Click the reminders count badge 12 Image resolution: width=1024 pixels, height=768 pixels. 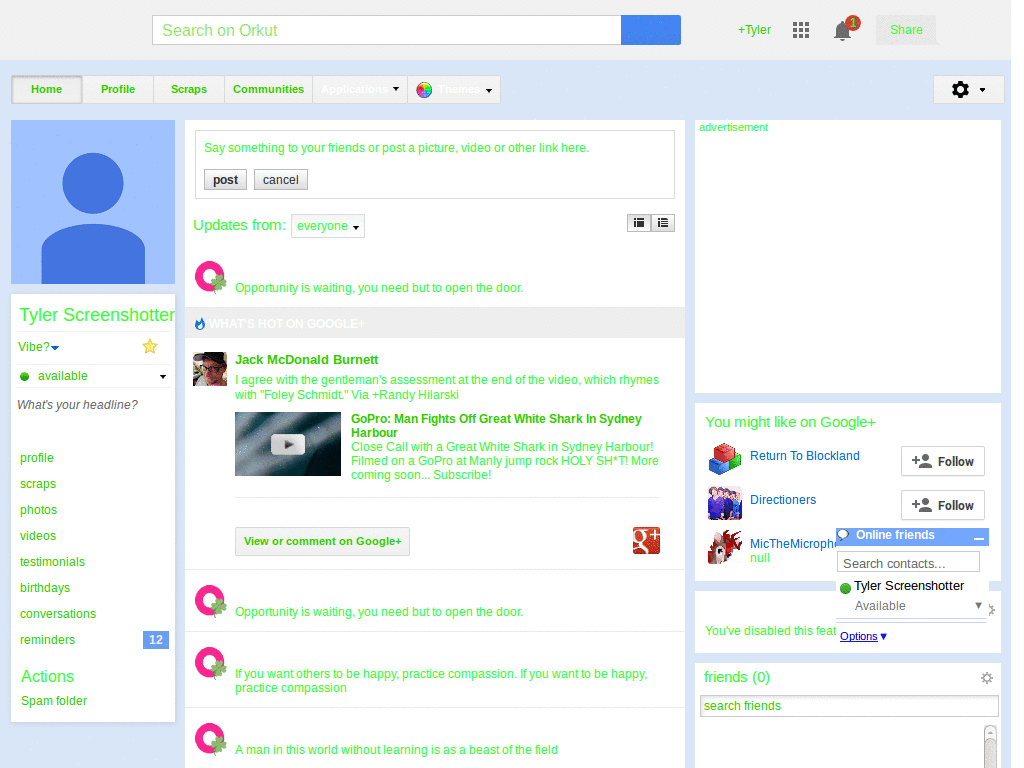coord(155,640)
